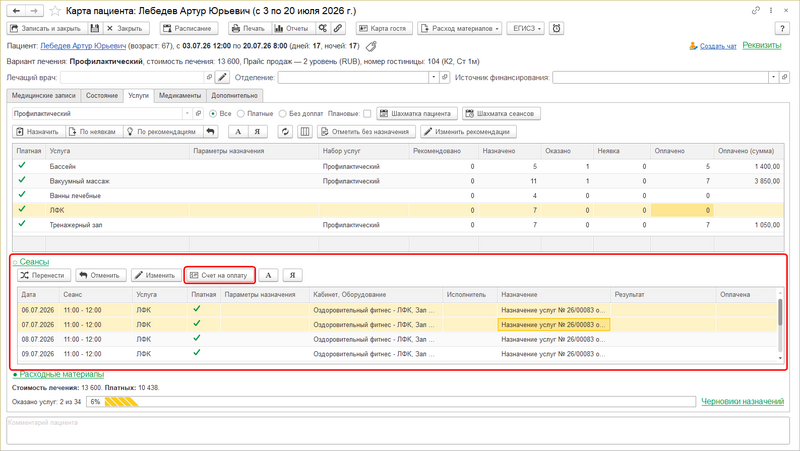This screenshot has height=451, width=800.
Task: Click the save diskette icon in toolbar
Action: click(95, 29)
